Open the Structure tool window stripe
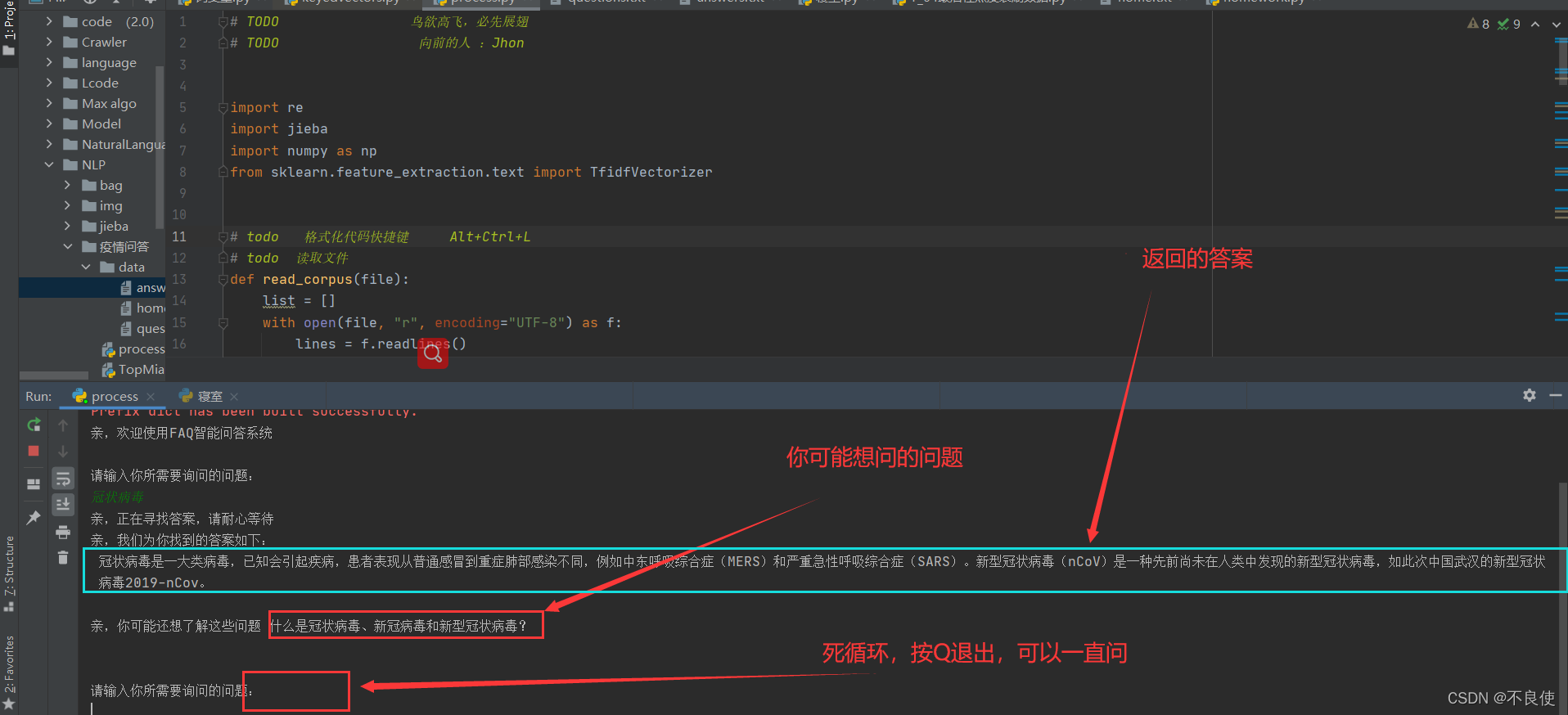The image size is (1568, 715). coord(9,573)
